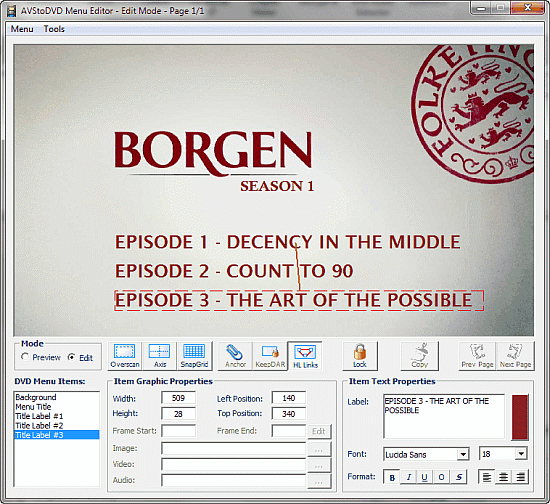Click the Width input field
Screen dimensions: 550x504
(179, 398)
